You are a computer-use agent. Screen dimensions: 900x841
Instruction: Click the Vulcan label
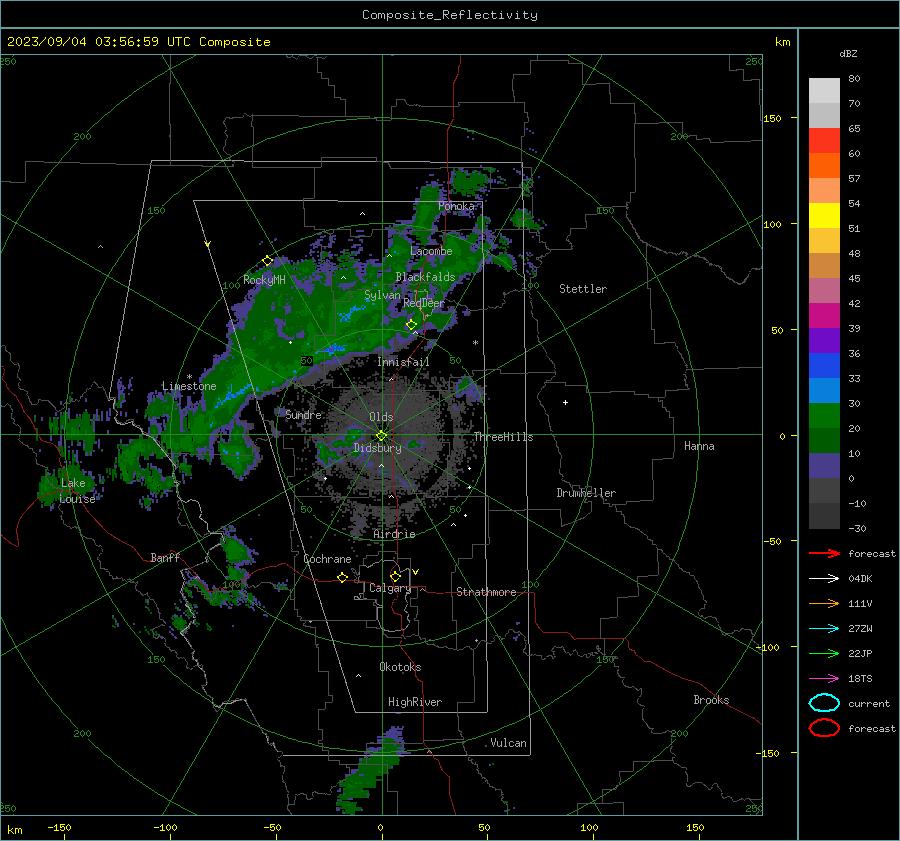pyautogui.click(x=508, y=743)
